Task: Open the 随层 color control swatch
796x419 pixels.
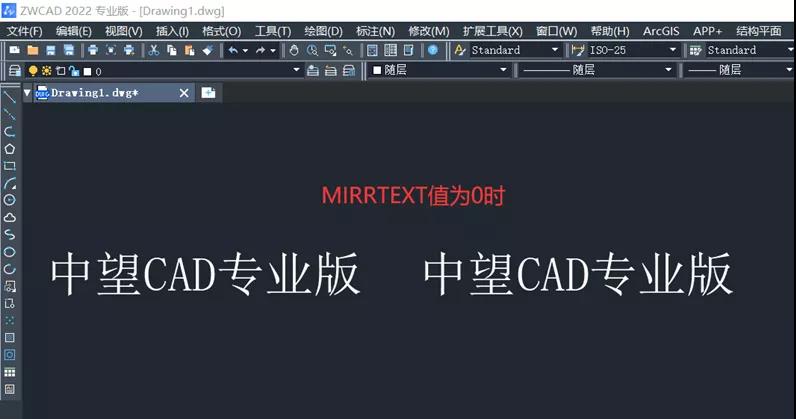Action: coord(440,70)
